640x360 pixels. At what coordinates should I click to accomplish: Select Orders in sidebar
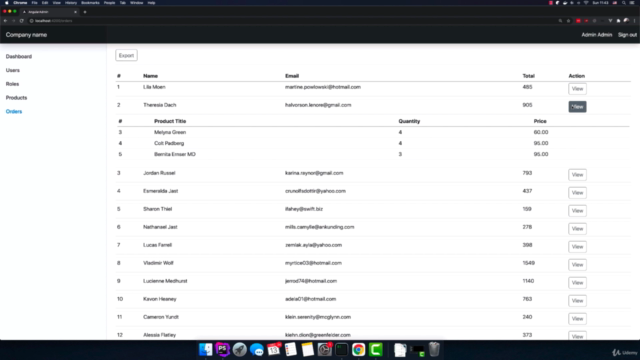click(x=14, y=111)
